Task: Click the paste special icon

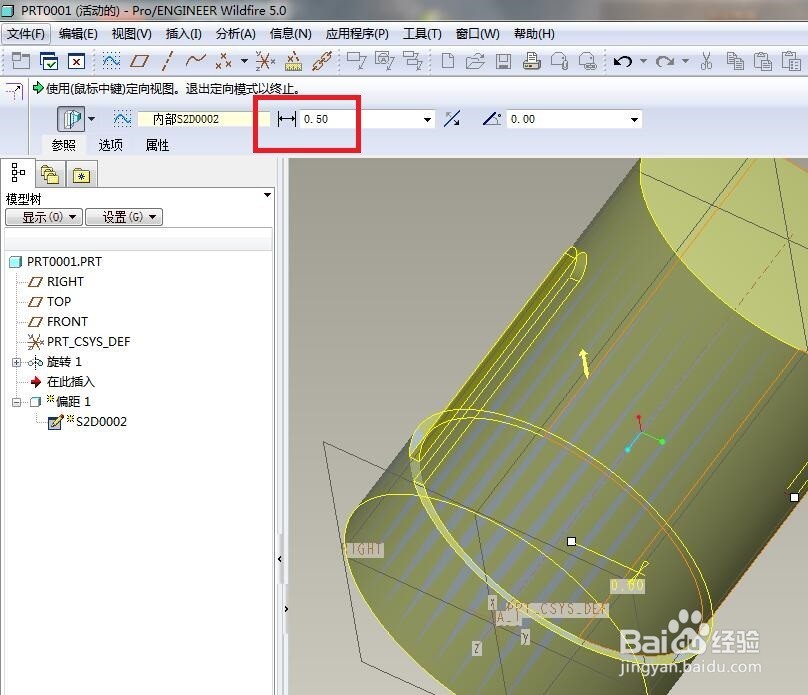Action: 791,61
